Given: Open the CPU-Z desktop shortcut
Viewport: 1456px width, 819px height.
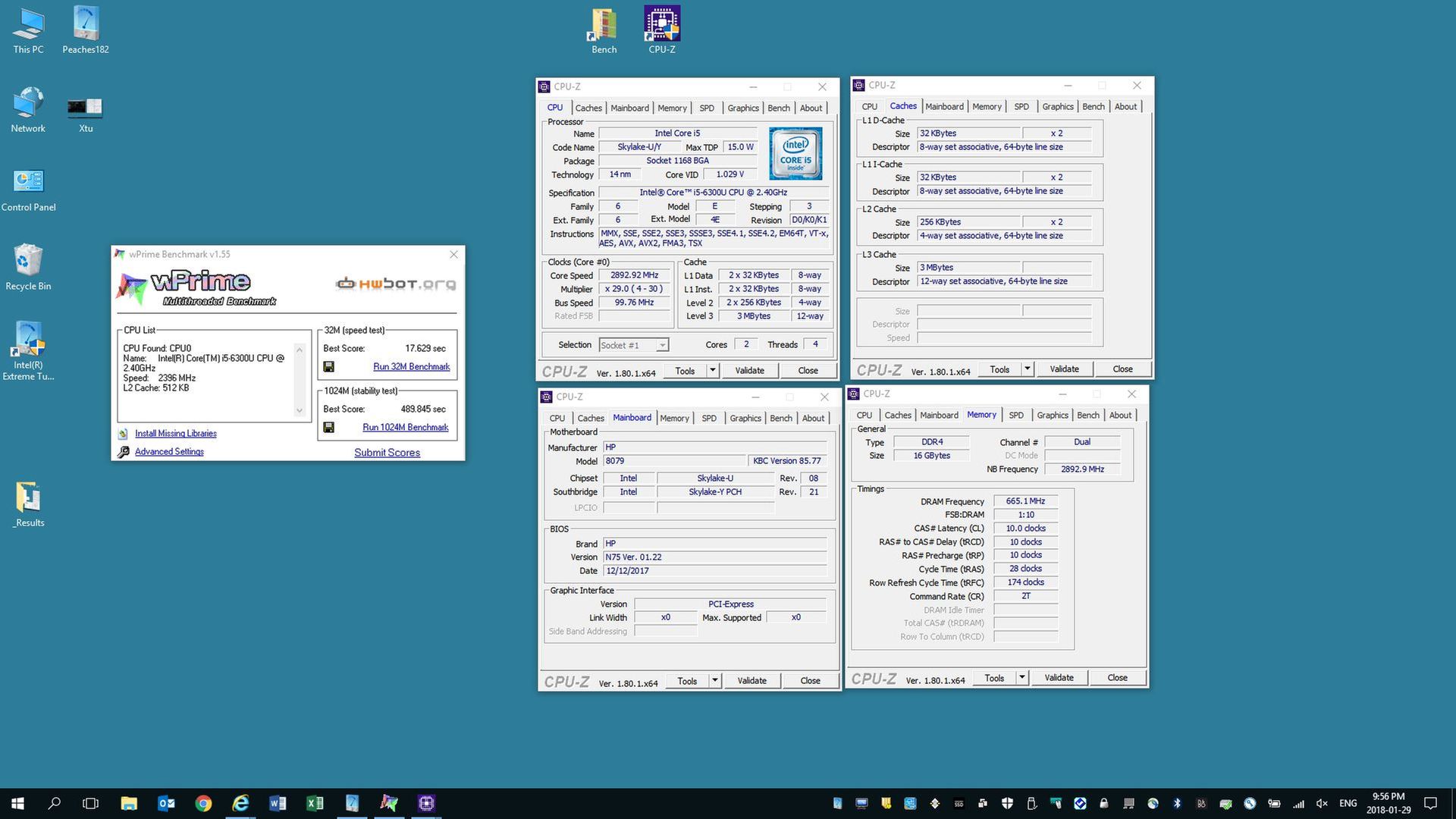Looking at the screenshot, I should (662, 30).
